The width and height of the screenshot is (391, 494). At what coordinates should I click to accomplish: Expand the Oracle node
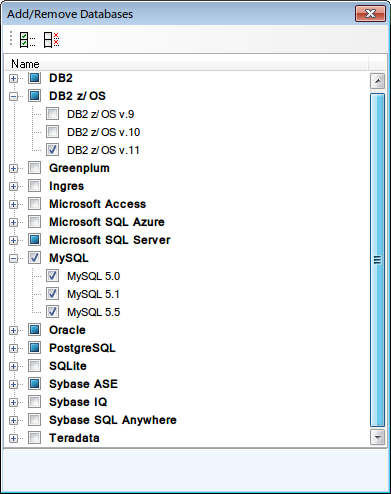point(13,331)
